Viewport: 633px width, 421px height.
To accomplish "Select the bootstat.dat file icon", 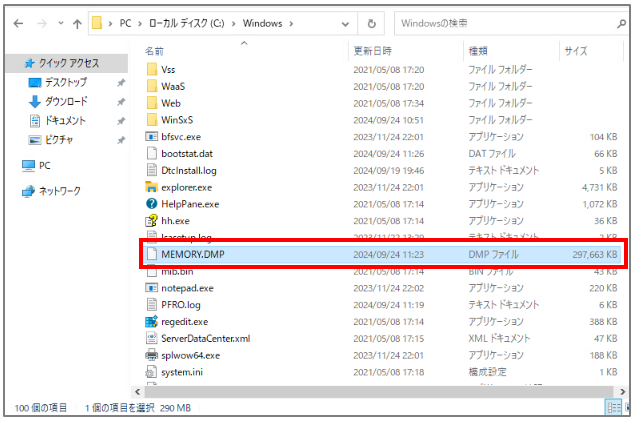I will [151, 153].
